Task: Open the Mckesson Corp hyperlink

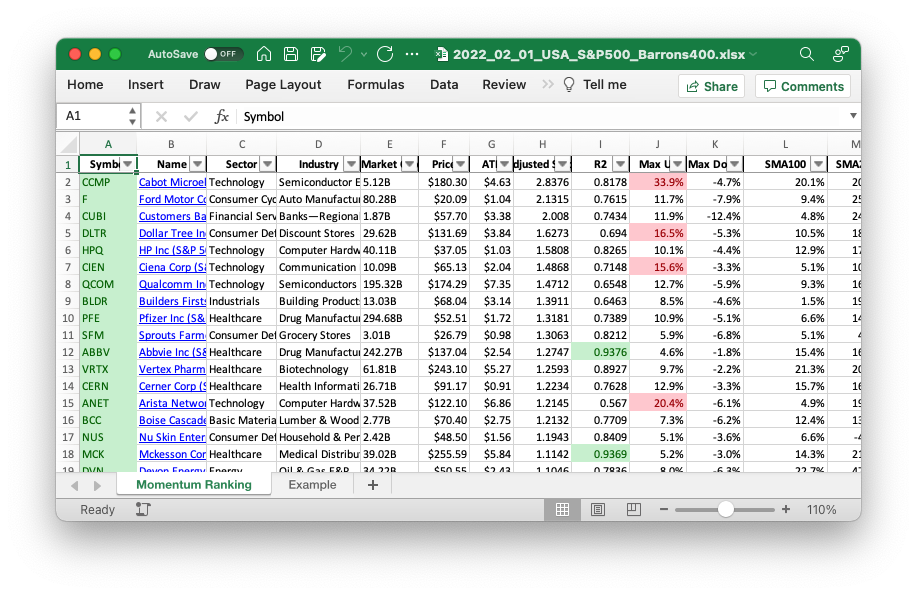Action: click(x=172, y=454)
